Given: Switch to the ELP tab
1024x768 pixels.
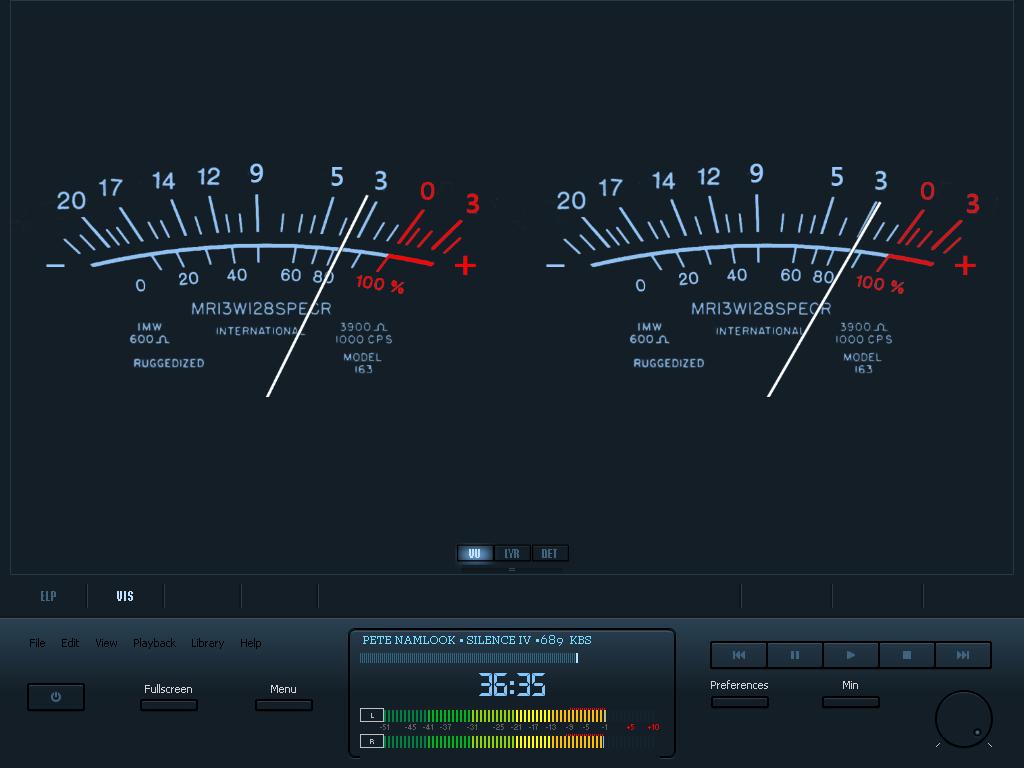Looking at the screenshot, I should pyautogui.click(x=48, y=596).
